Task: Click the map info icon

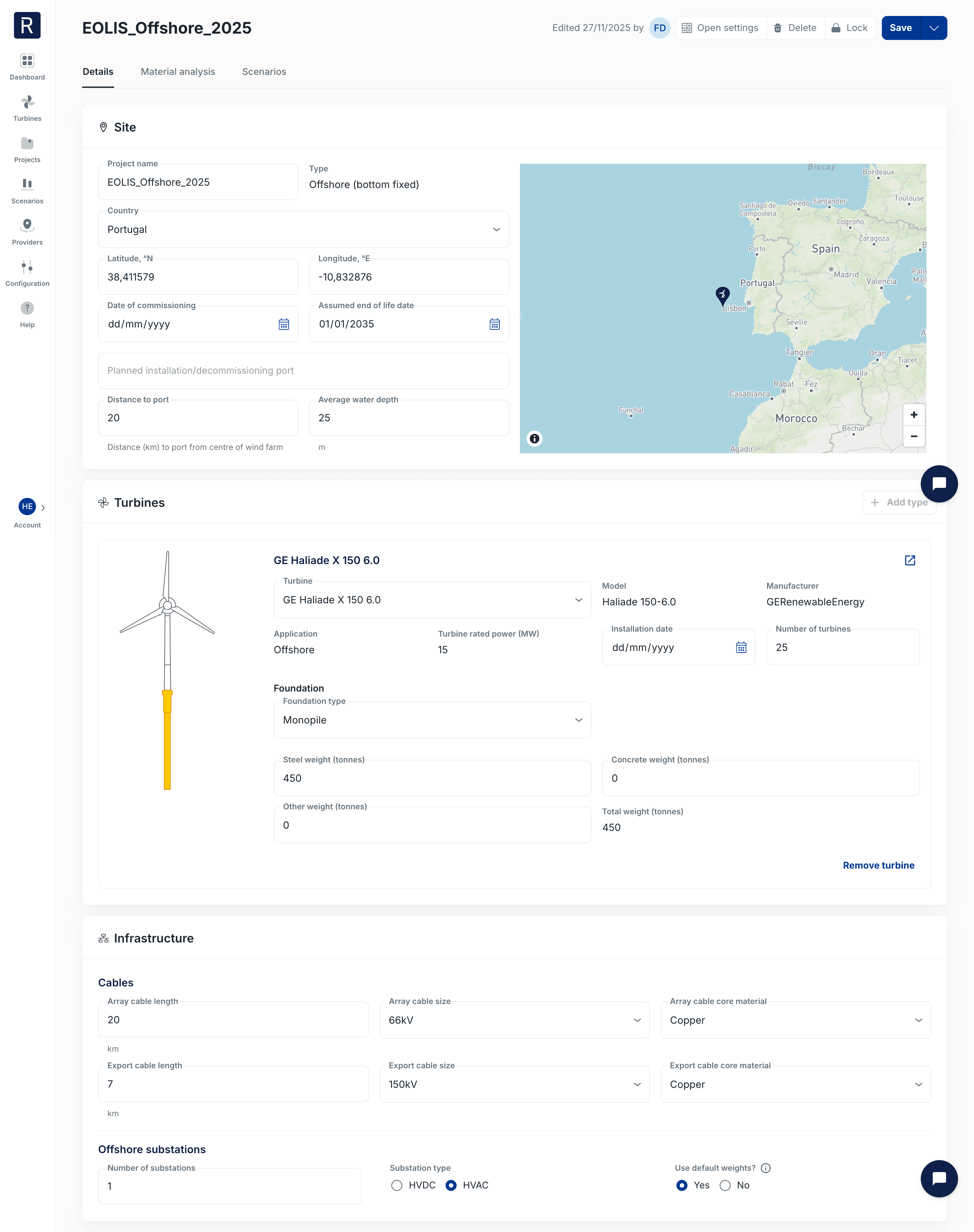Action: pos(534,439)
